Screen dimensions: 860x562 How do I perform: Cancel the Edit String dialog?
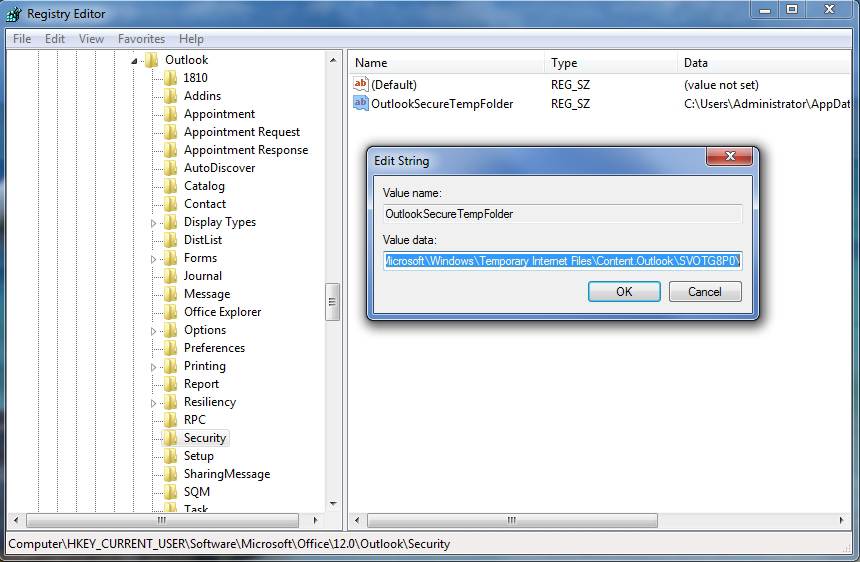coord(704,291)
